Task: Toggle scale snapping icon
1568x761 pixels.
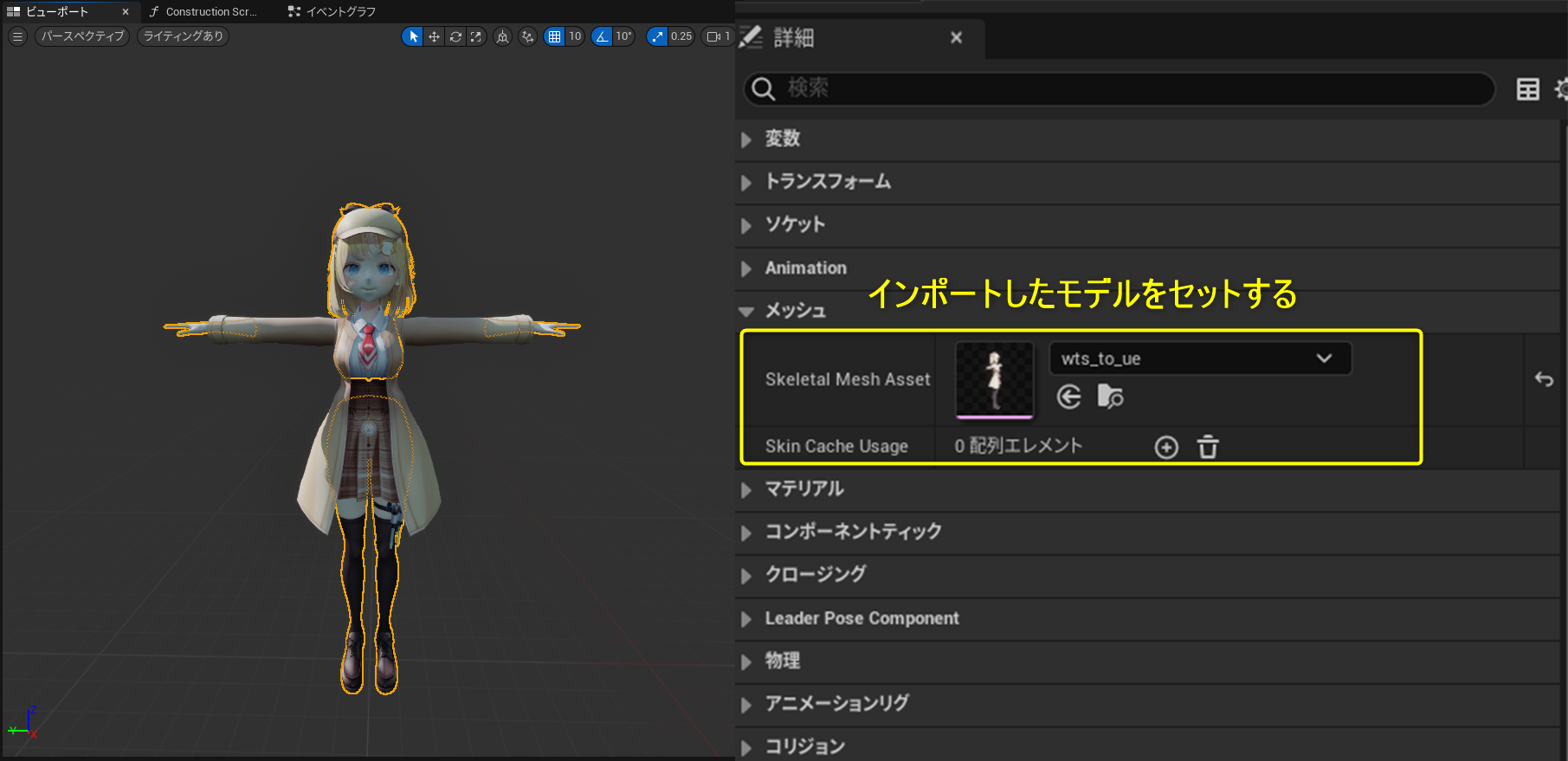Action: (657, 36)
